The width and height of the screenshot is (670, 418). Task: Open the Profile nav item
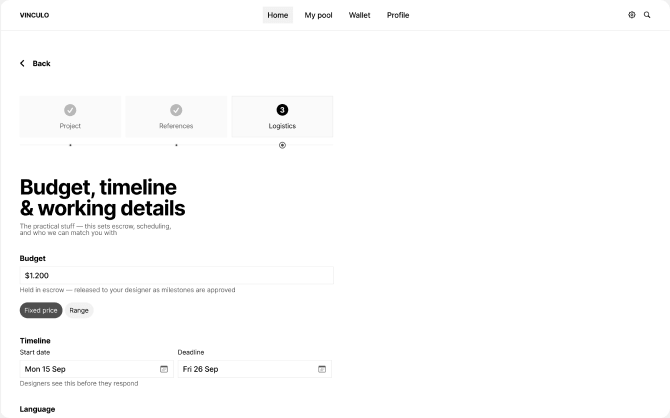click(x=398, y=15)
